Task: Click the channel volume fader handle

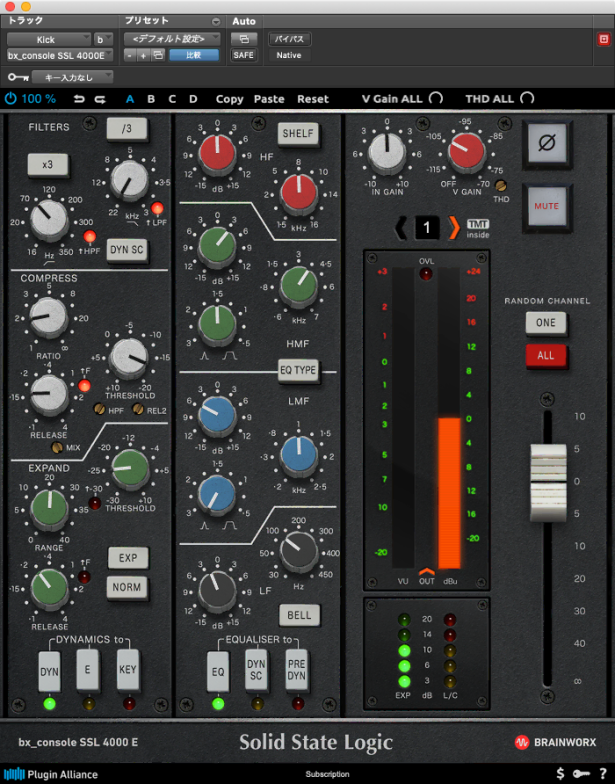Action: 548,482
